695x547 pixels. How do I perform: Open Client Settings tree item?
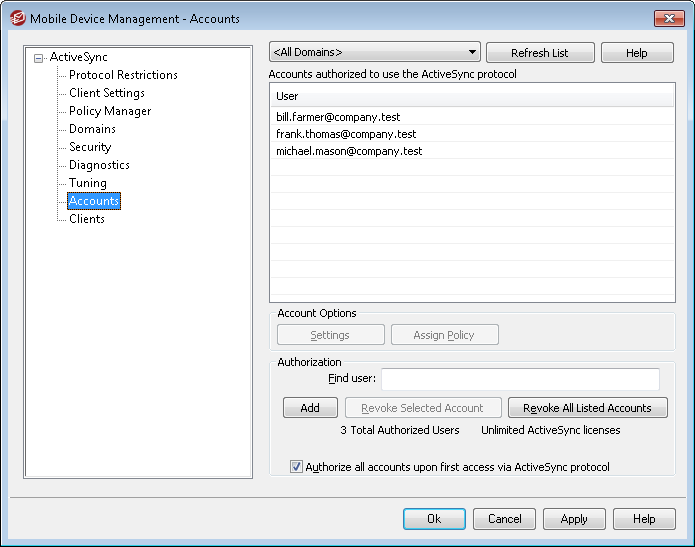coord(106,93)
